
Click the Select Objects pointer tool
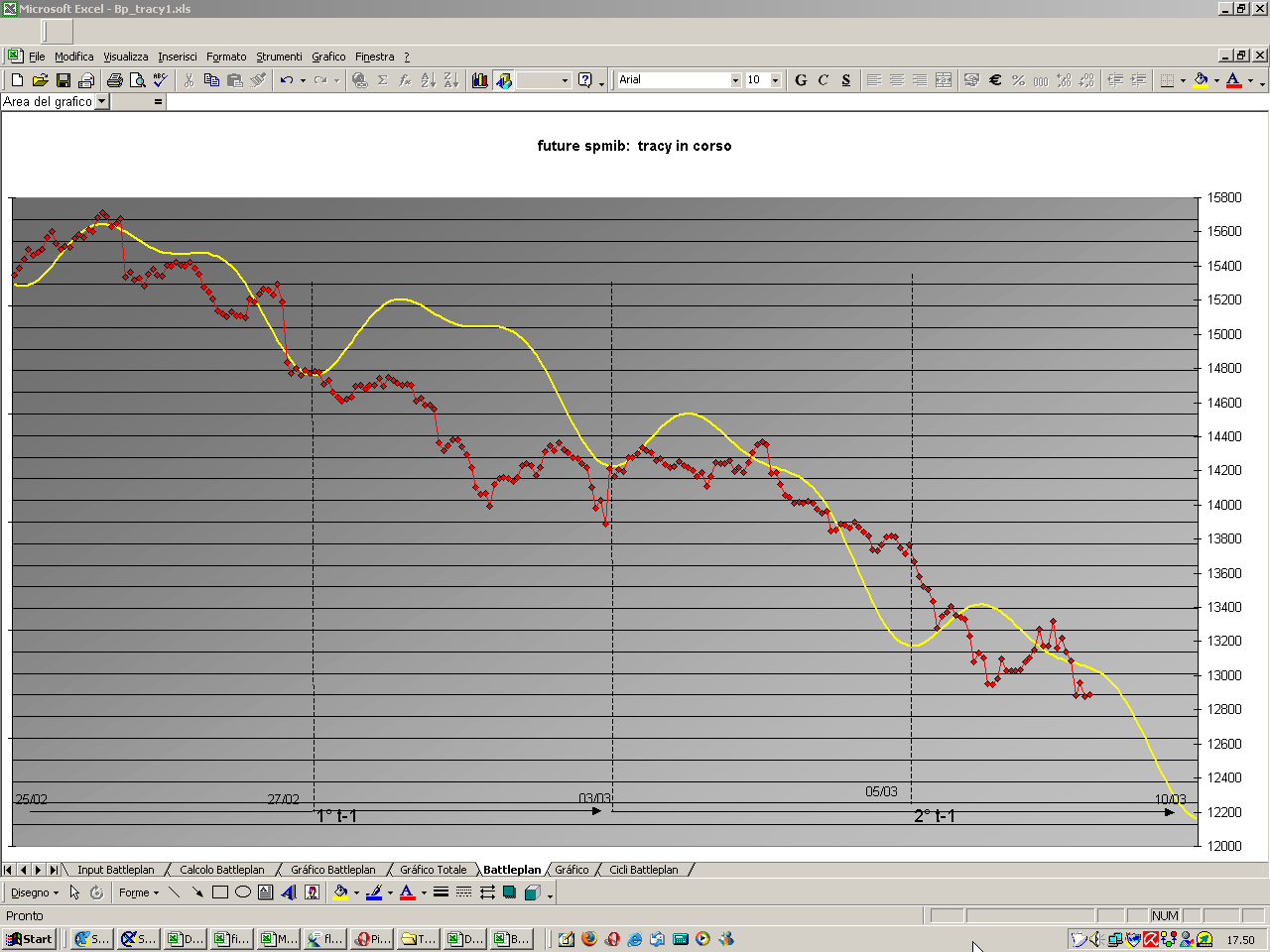[74, 892]
